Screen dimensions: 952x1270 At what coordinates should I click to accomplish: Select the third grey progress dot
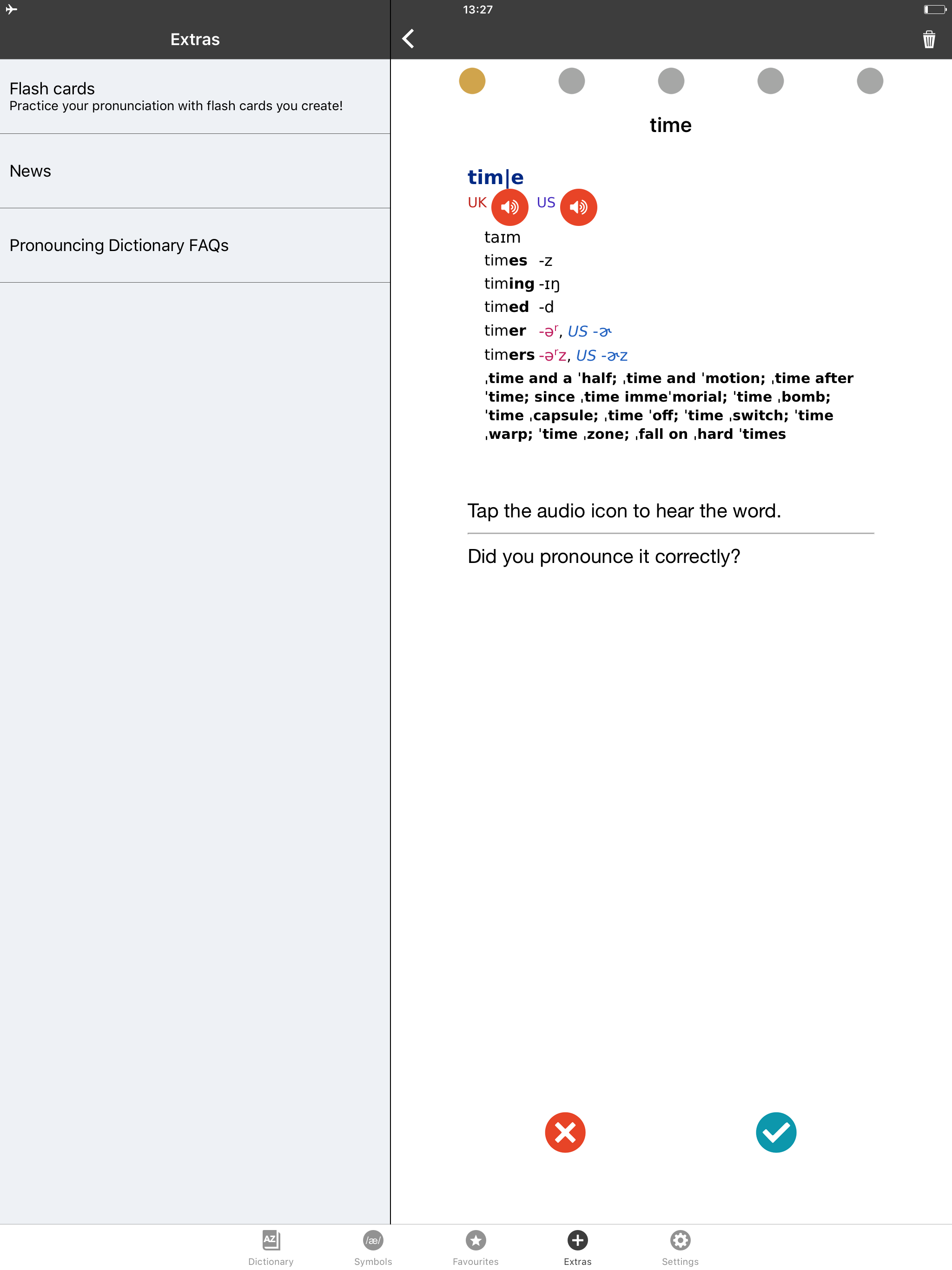point(671,80)
